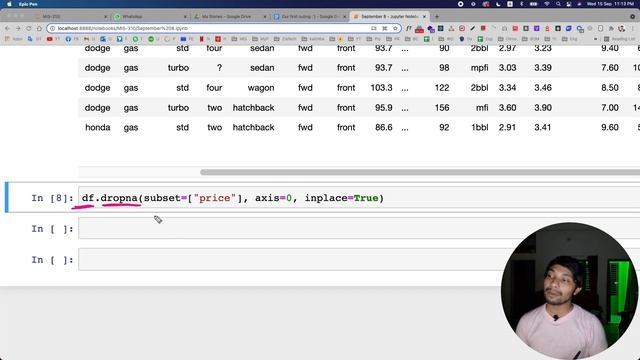The image size is (640, 360).
Task: Click value '86.6' in honda row
Action: (x=384, y=127)
